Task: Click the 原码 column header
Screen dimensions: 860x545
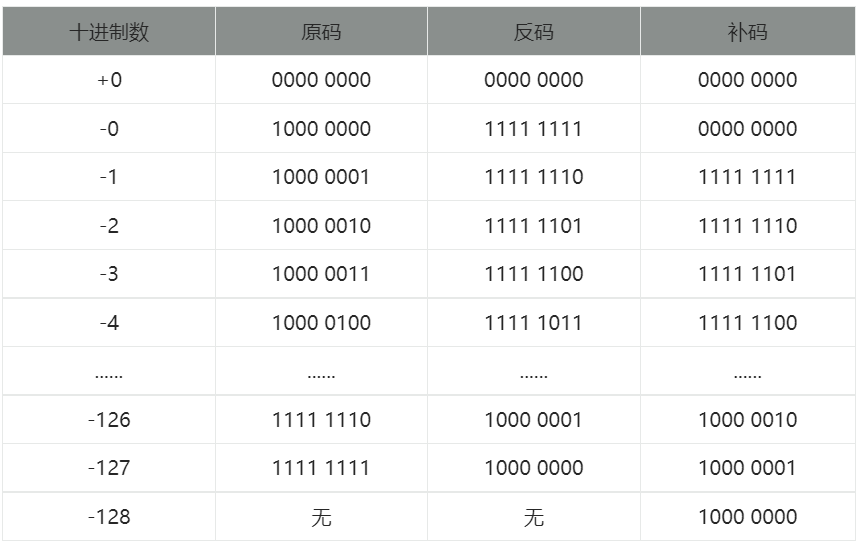Action: (321, 32)
